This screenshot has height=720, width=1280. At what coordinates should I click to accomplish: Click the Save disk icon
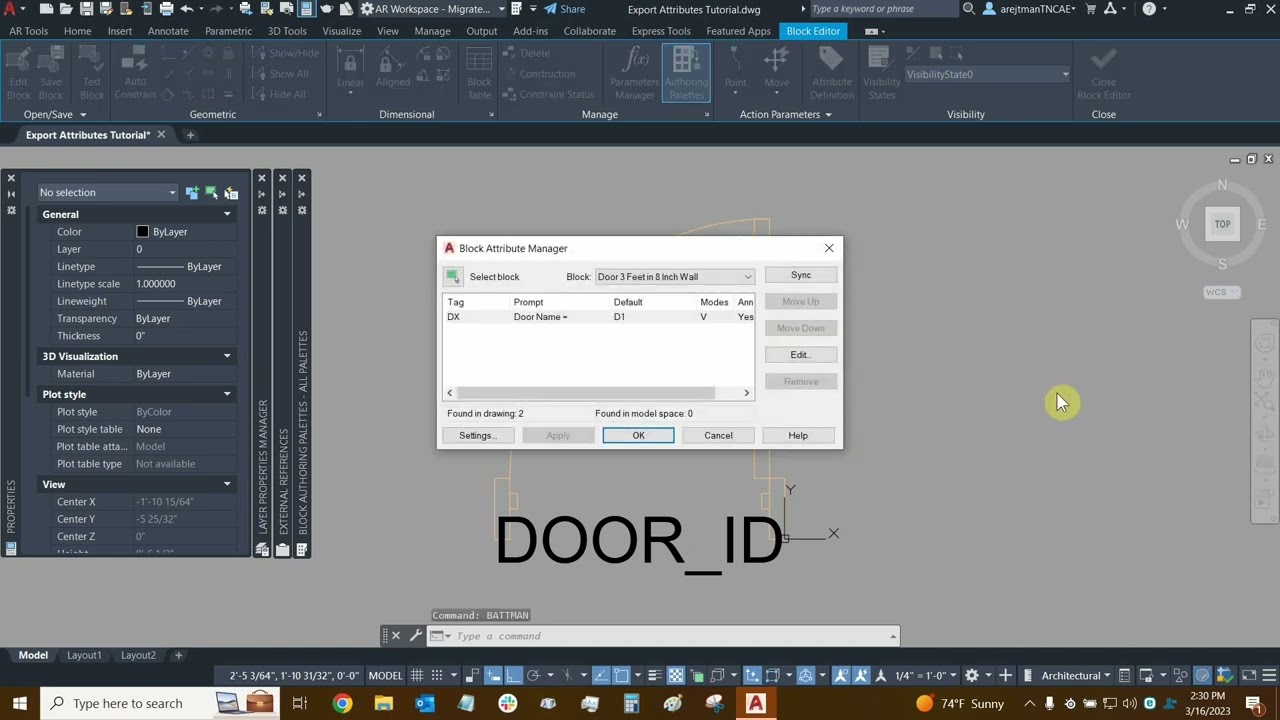click(x=86, y=9)
